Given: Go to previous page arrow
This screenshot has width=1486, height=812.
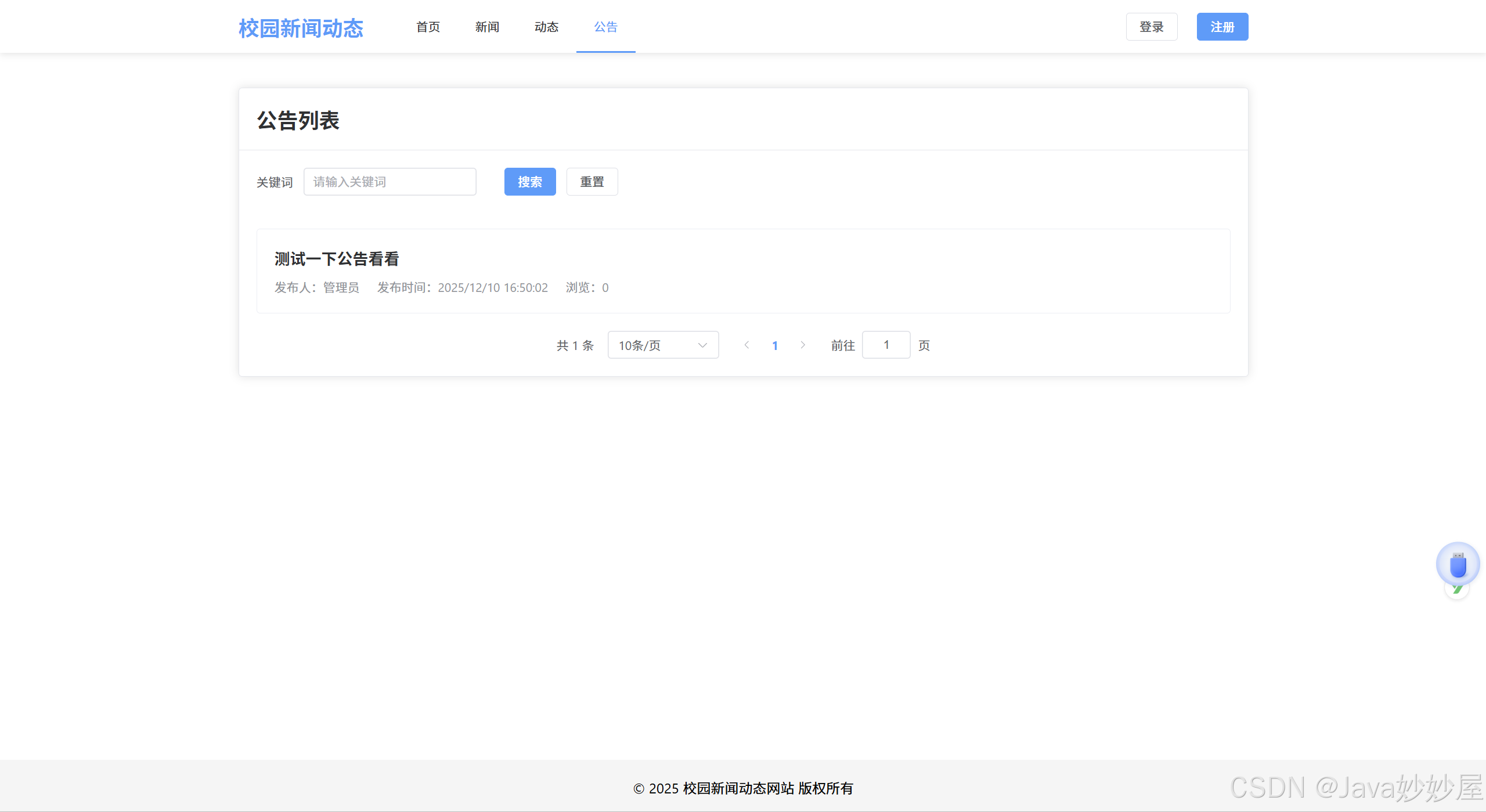Looking at the screenshot, I should click(x=746, y=345).
